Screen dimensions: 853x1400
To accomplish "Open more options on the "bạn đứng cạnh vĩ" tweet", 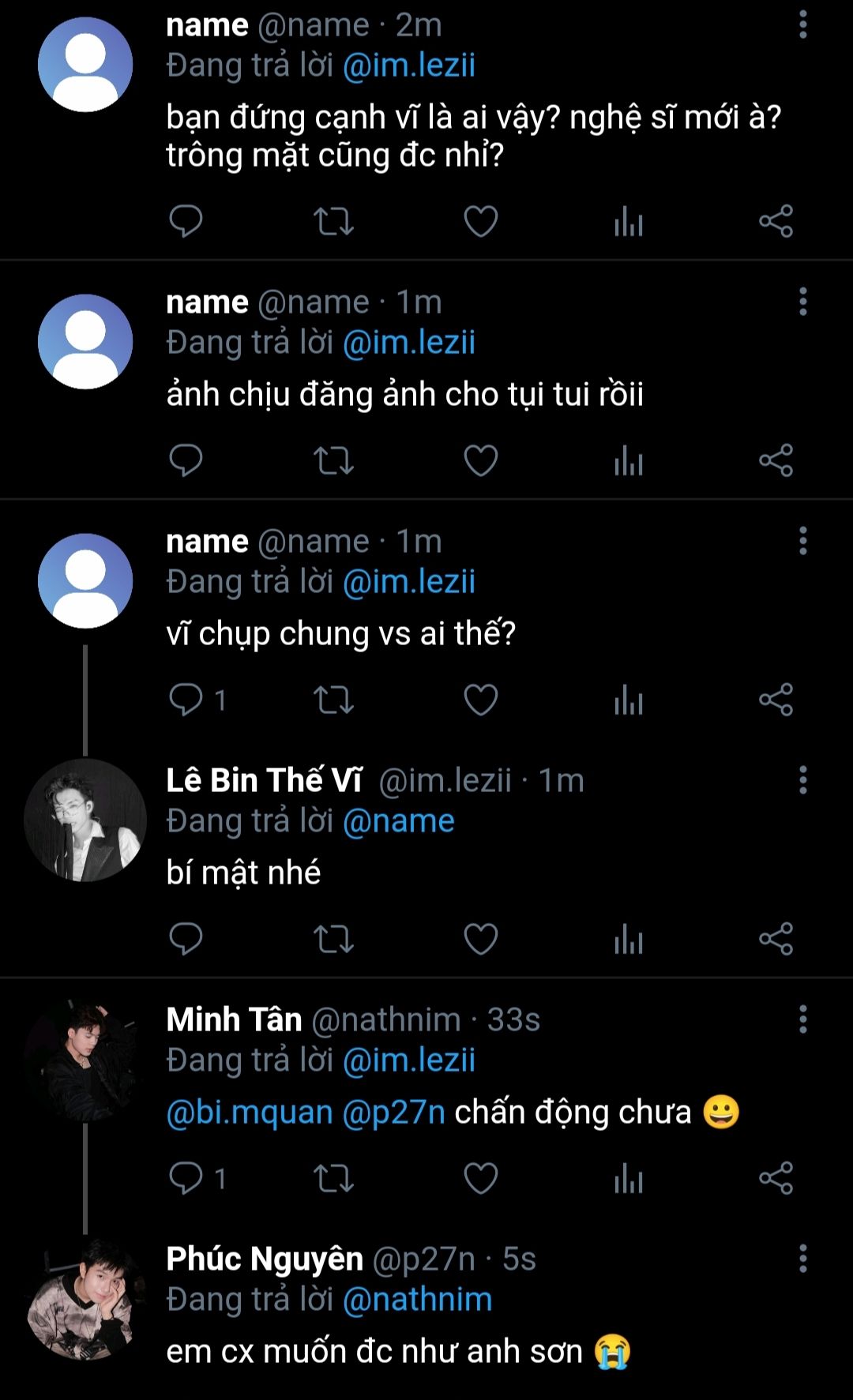I will 802,26.
